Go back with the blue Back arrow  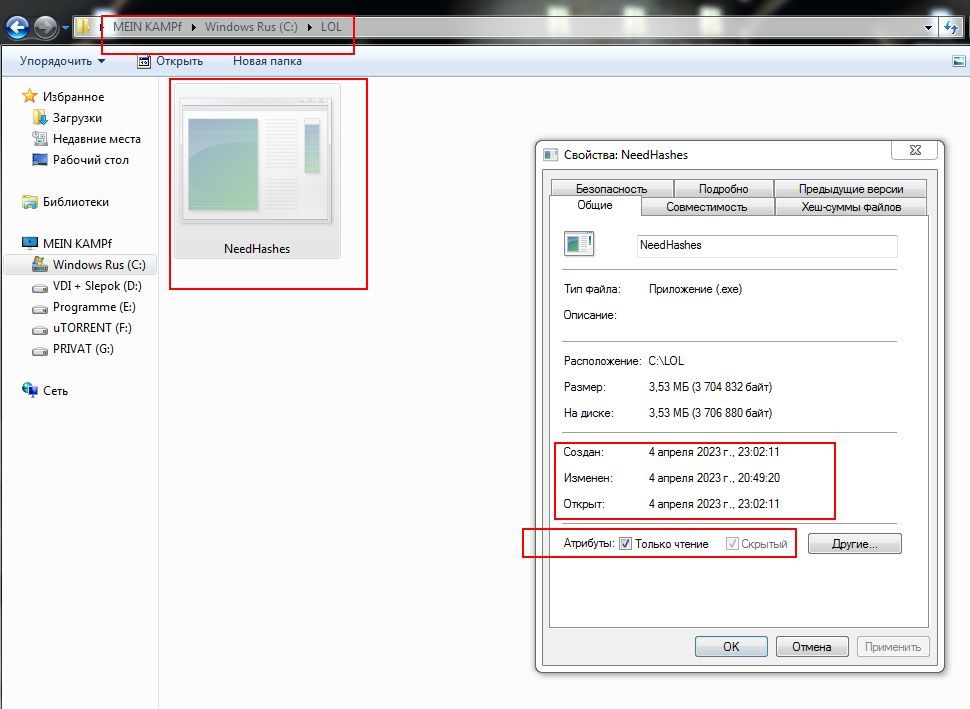coord(17,27)
